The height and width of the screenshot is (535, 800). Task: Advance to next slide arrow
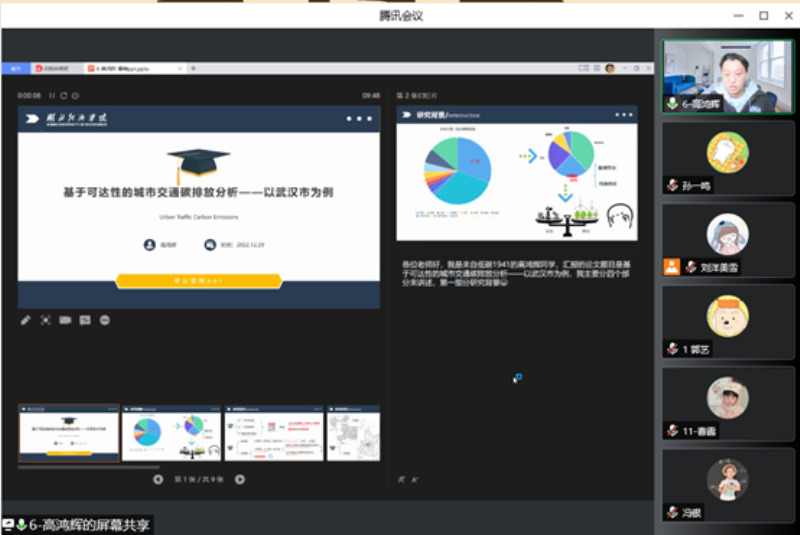click(x=240, y=479)
